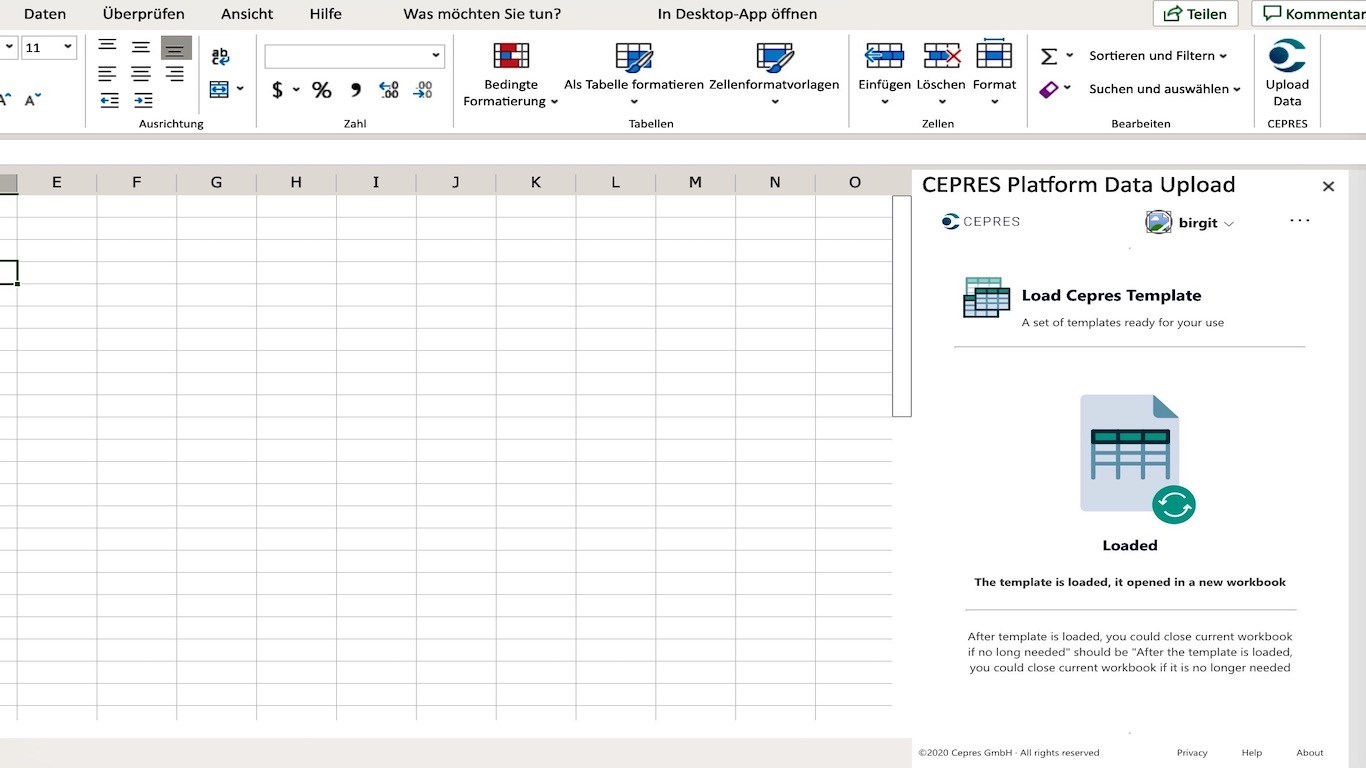
Task: Open the Ansicht tab
Action: click(x=247, y=14)
